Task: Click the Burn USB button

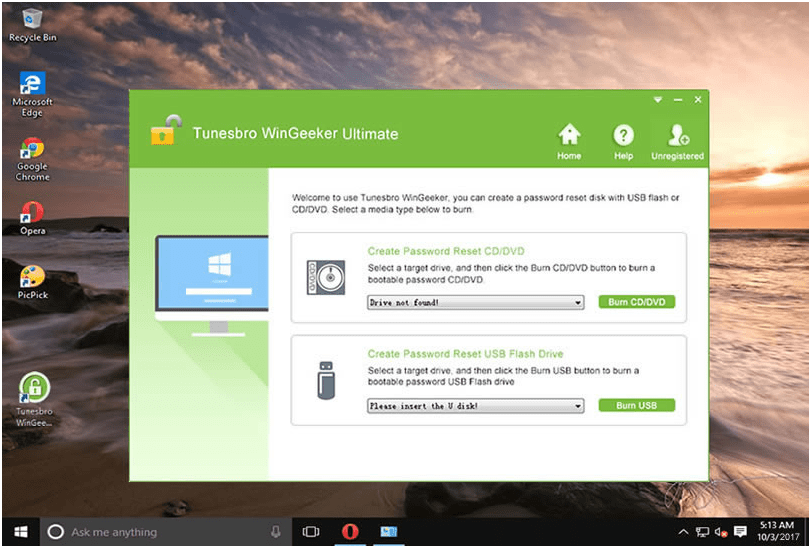Action: pyautogui.click(x=637, y=405)
